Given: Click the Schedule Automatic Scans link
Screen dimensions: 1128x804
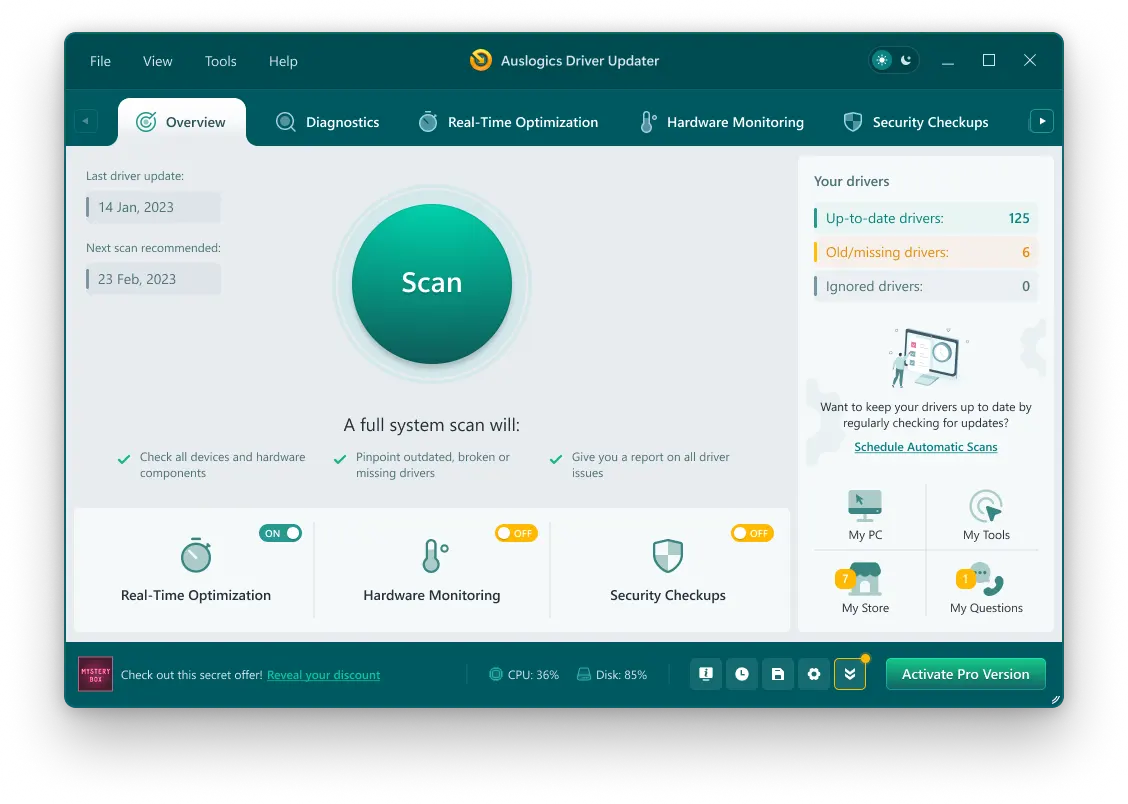Looking at the screenshot, I should (x=926, y=447).
